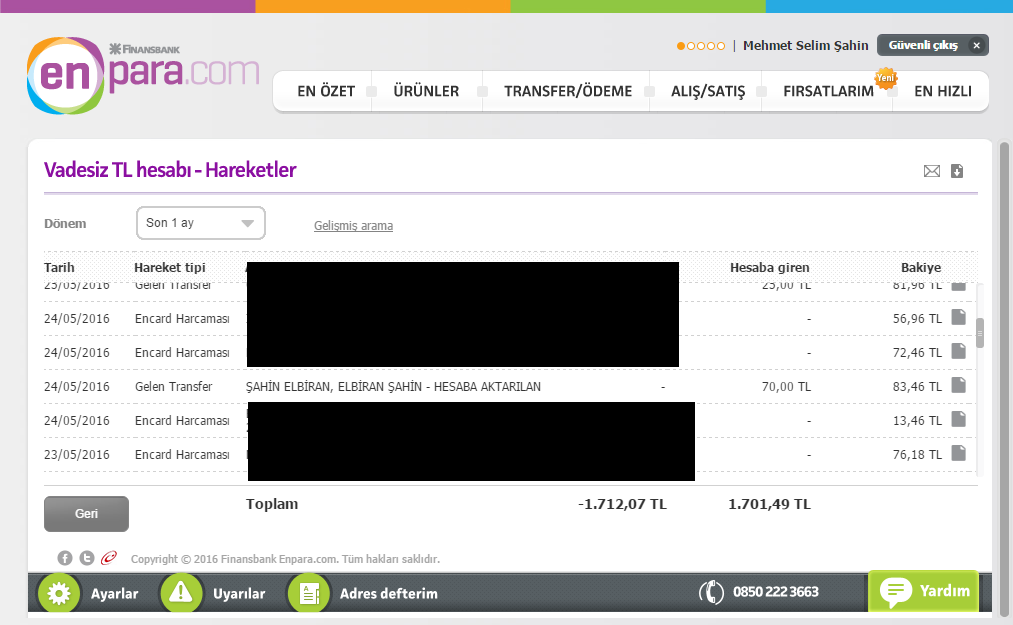Open receipt icon for 56,96 TL row
Viewport: 1013px width, 625px height.
[x=959, y=317]
